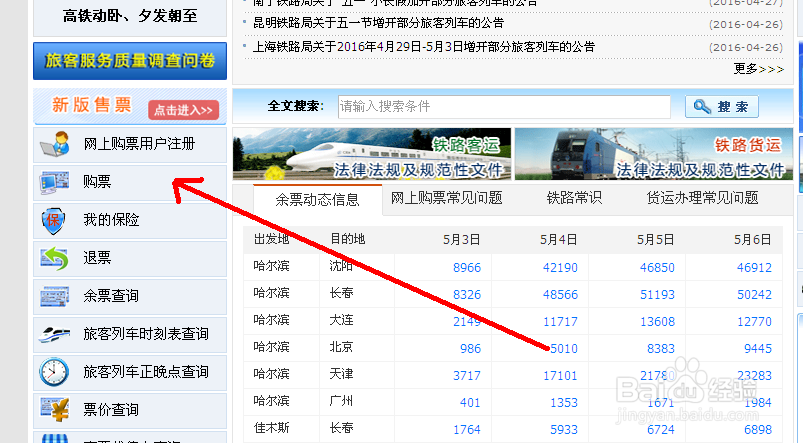Screen dimensions: 803x443
Task: Click 8966 tickets for 哈尔滨 to 沈阳
Action: [x=467, y=267]
